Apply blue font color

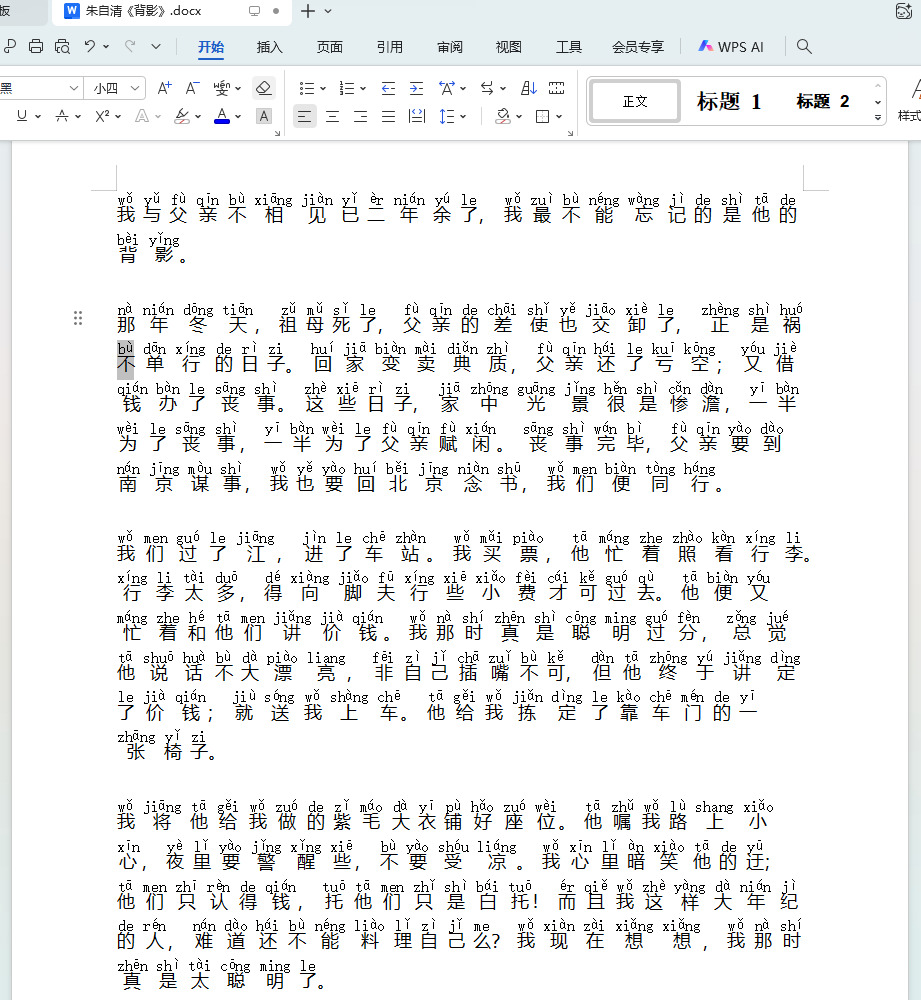click(x=221, y=116)
